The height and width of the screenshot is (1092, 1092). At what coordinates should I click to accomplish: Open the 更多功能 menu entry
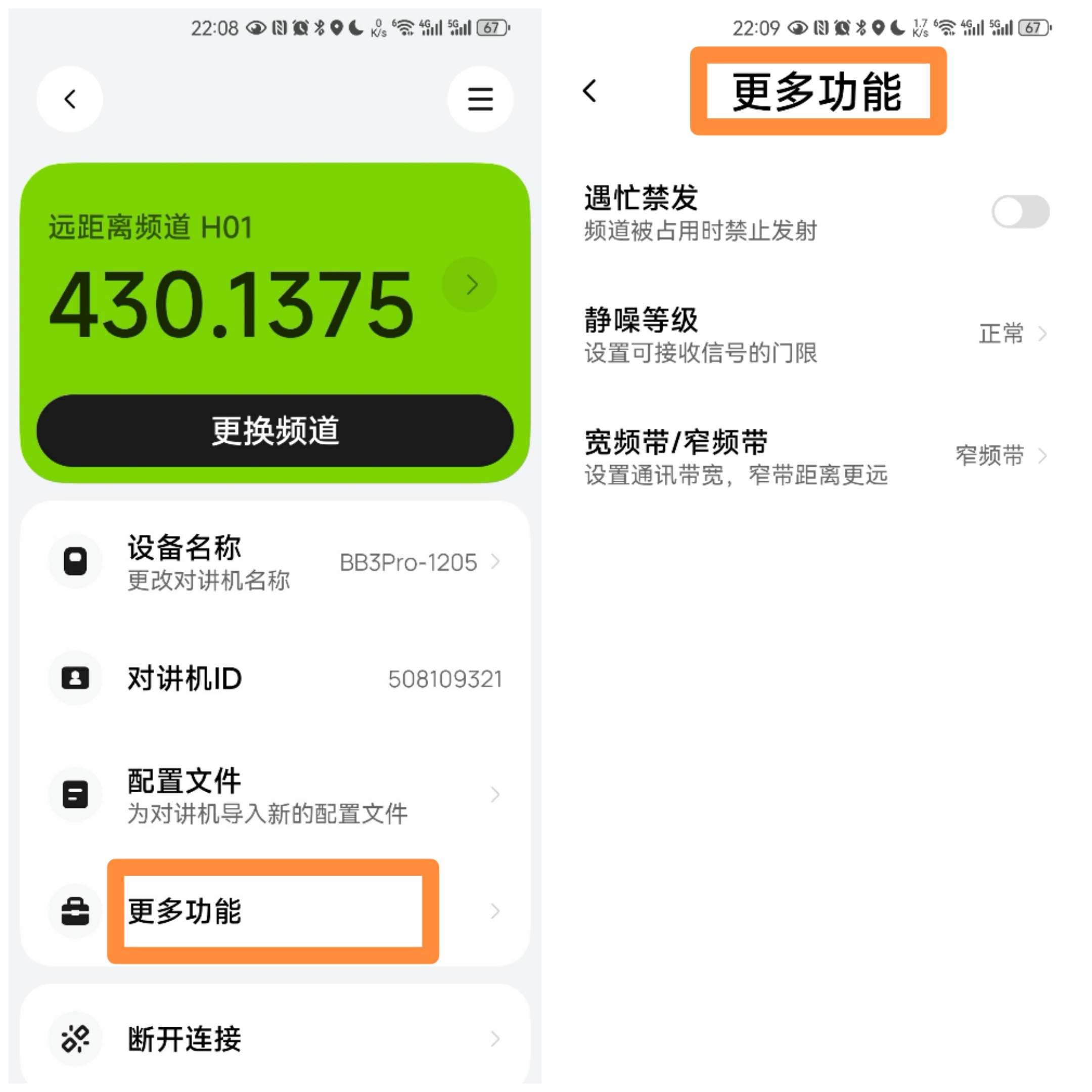coord(275,911)
